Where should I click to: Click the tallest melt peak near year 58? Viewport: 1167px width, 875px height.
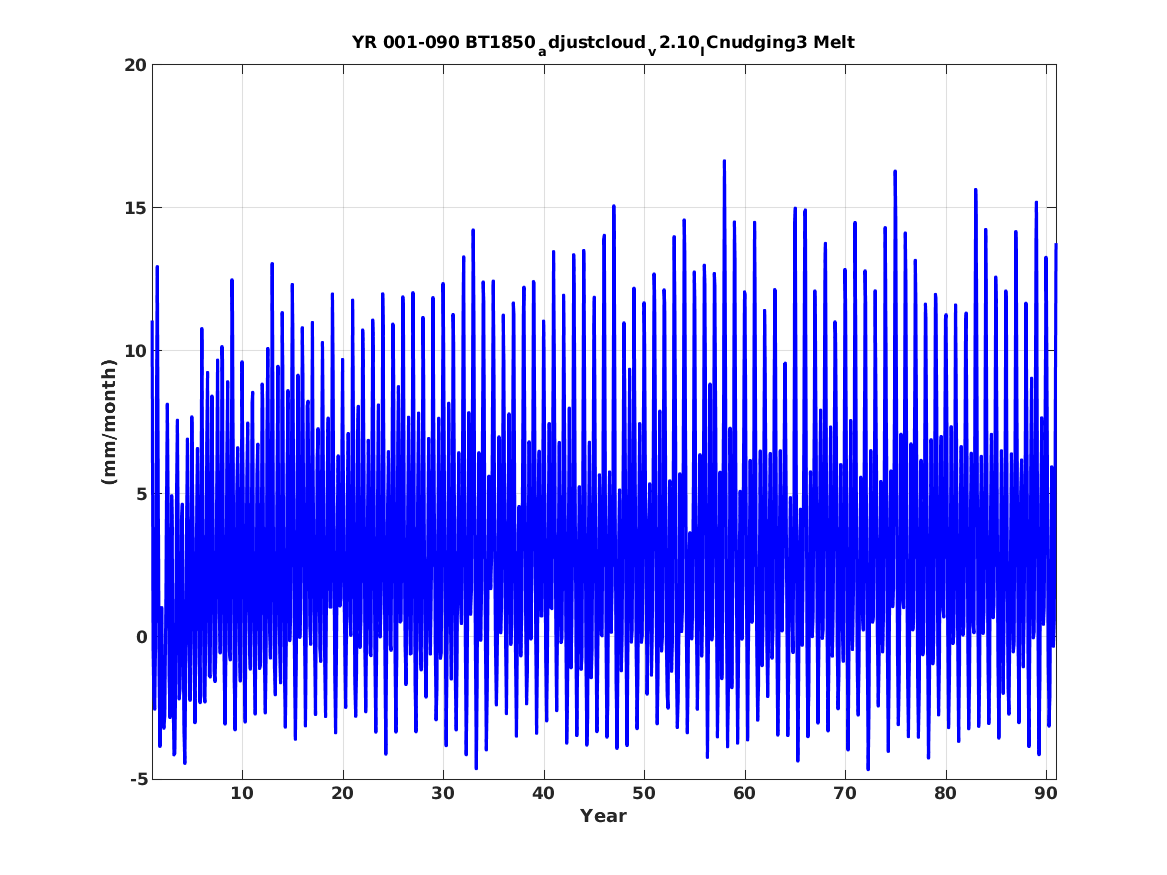[x=724, y=161]
